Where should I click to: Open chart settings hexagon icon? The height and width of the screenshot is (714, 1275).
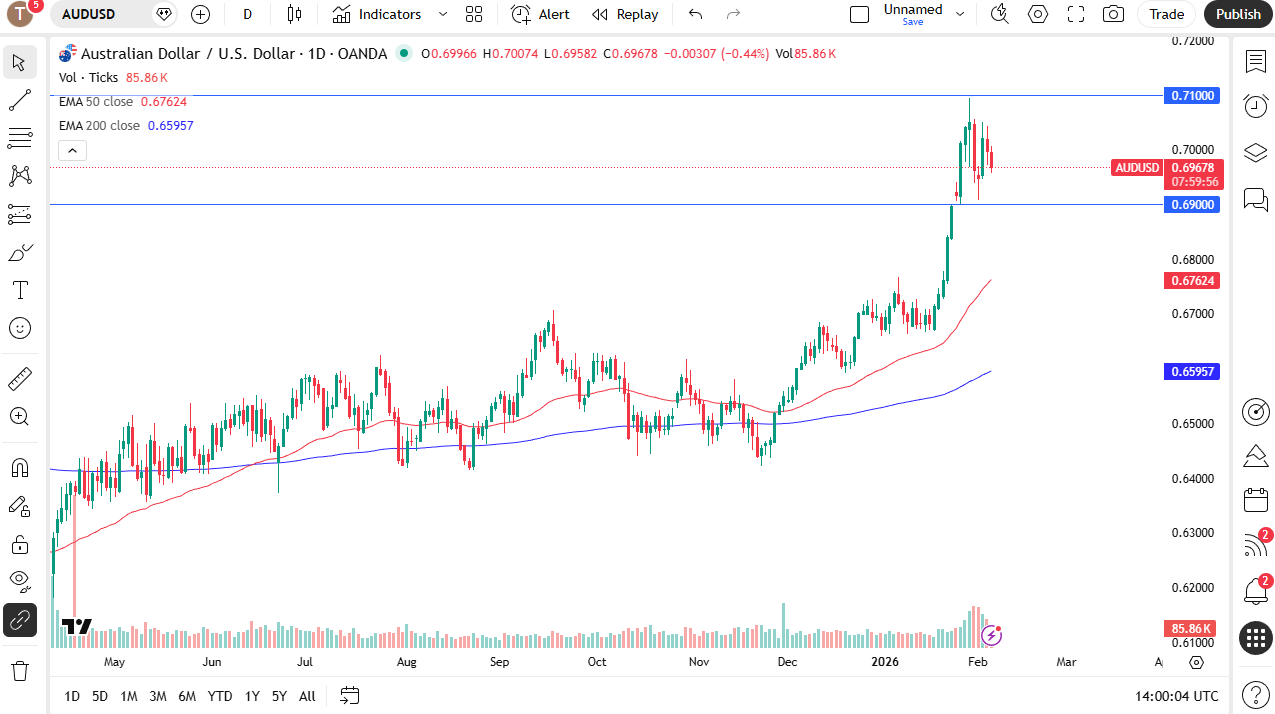pyautogui.click(x=1038, y=14)
